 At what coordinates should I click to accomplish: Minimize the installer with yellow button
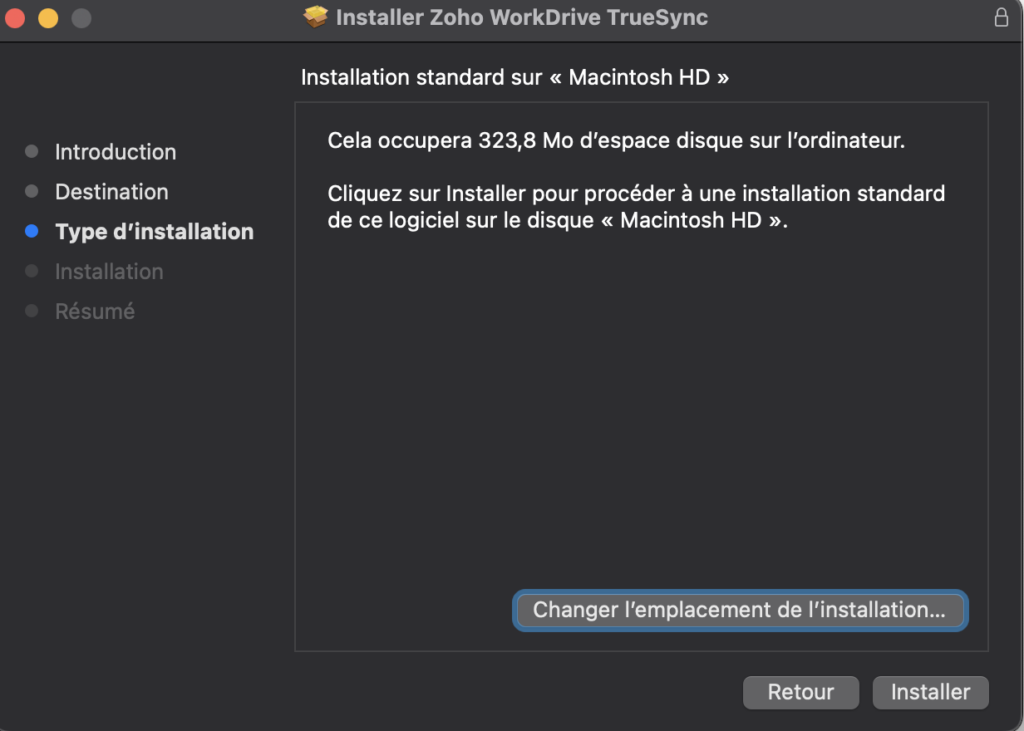pos(48,18)
